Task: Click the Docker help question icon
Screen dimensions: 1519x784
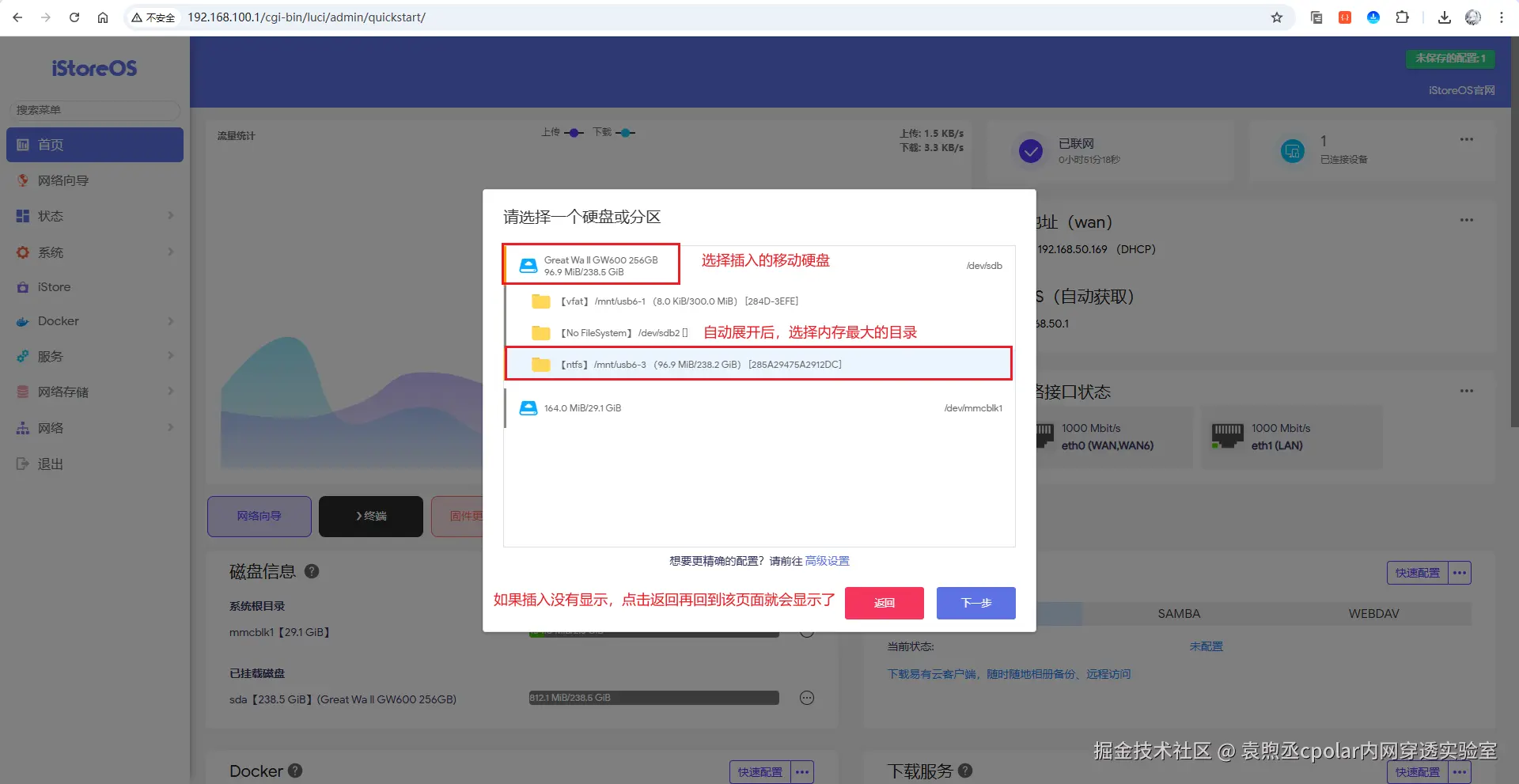Action: pyautogui.click(x=295, y=771)
